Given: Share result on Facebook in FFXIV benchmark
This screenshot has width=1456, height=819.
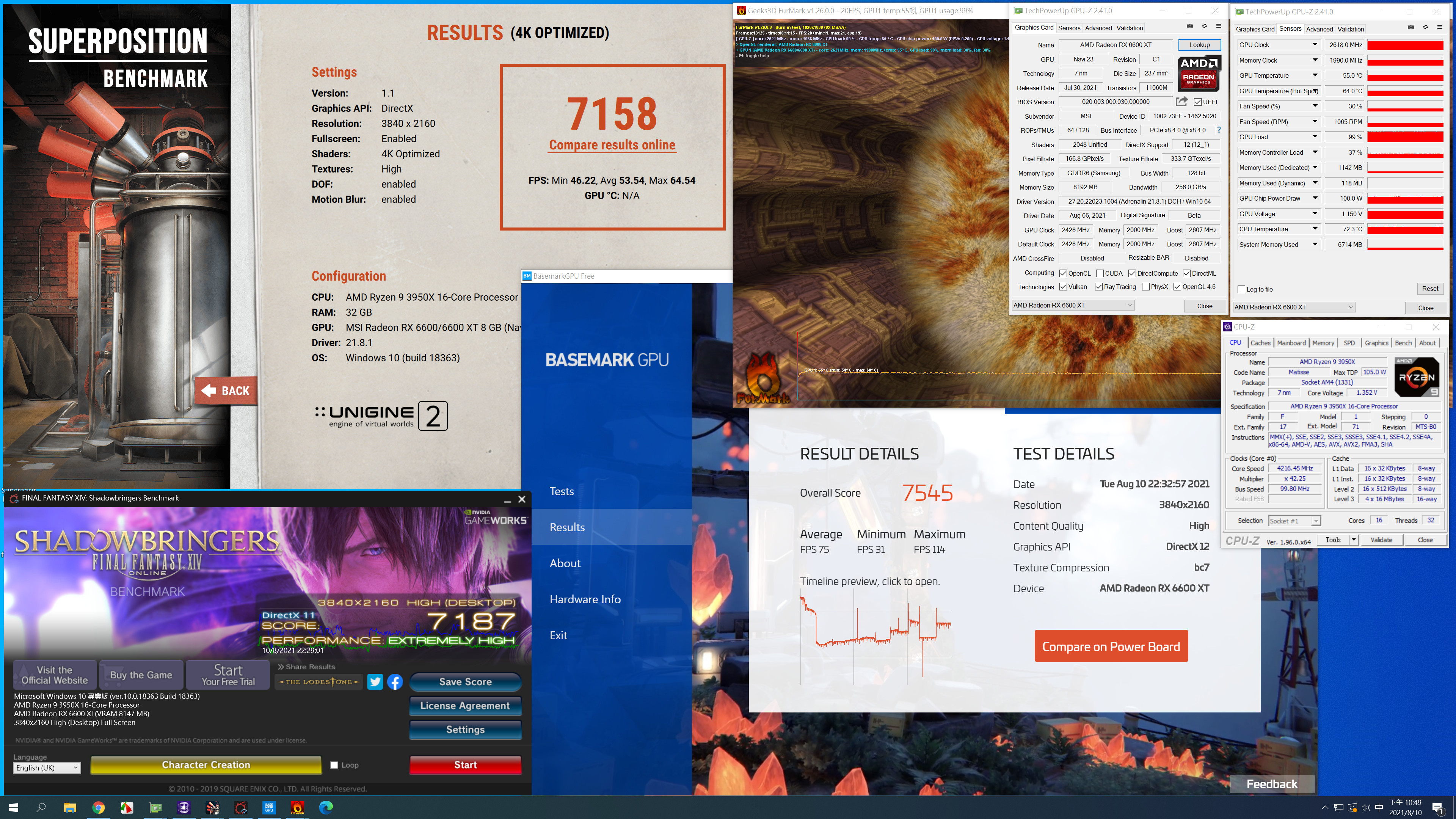Looking at the screenshot, I should coord(395,682).
